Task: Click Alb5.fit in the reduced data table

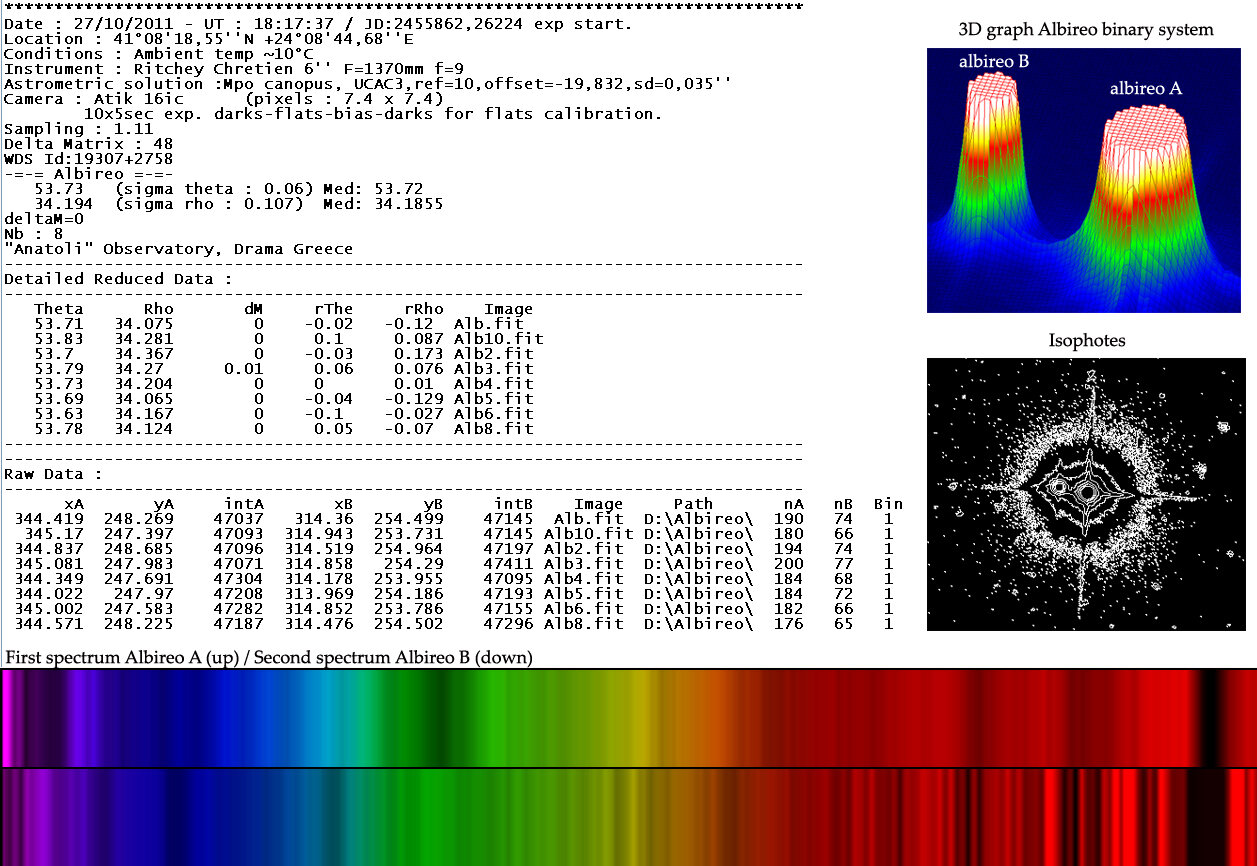Action: (x=494, y=399)
